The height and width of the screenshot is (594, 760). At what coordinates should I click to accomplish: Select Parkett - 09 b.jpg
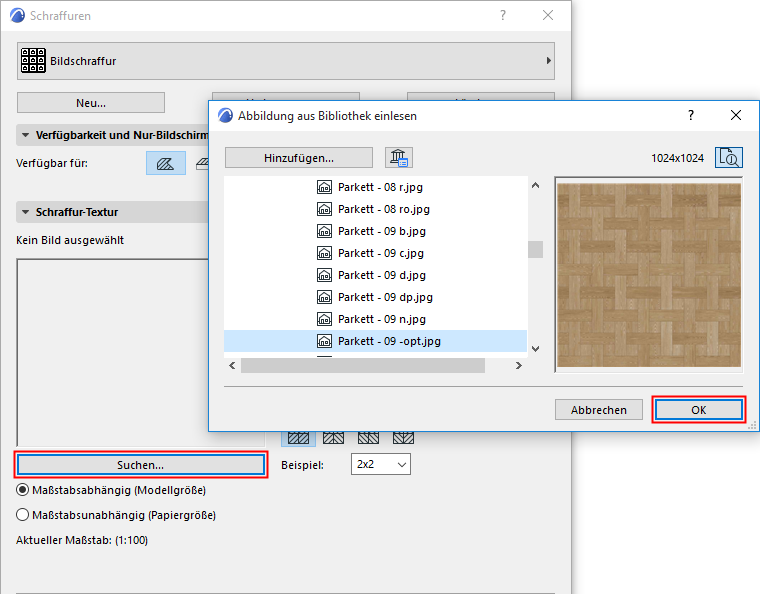pyautogui.click(x=376, y=231)
